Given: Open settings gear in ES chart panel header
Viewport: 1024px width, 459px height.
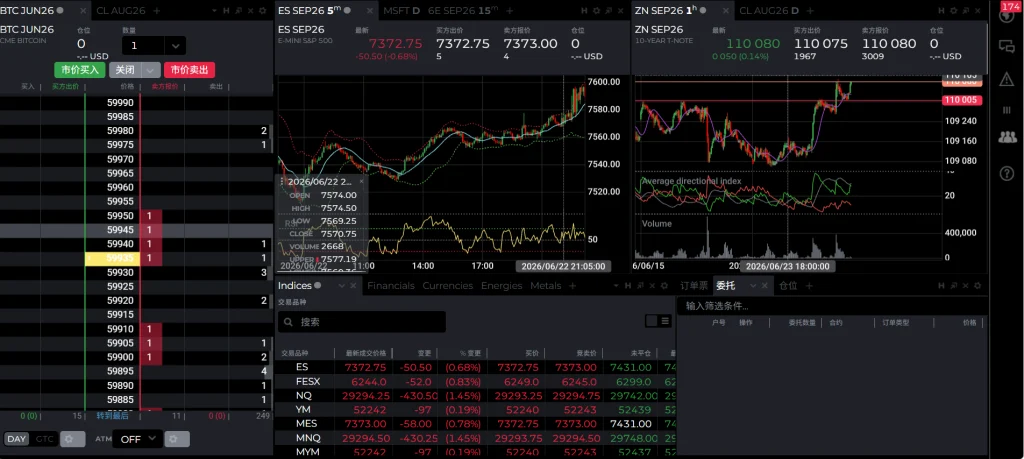Looking at the screenshot, I should (596, 10).
